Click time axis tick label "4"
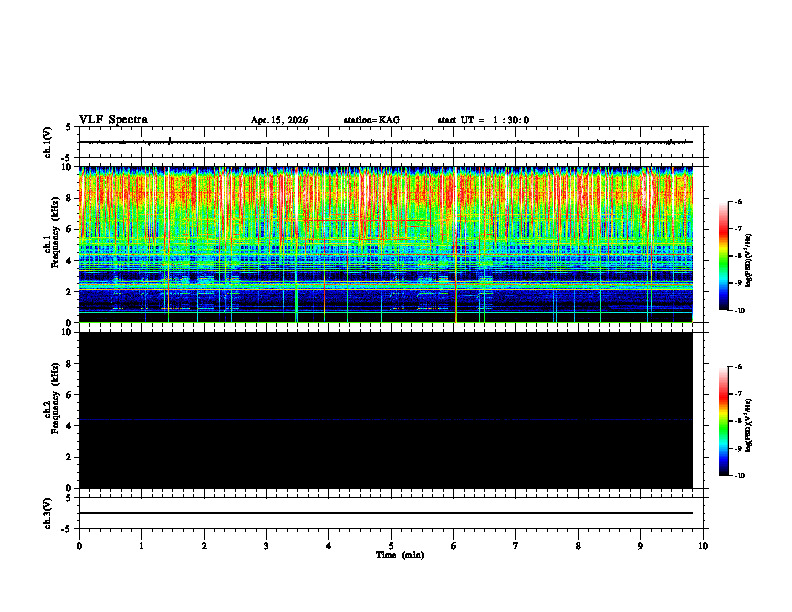The height and width of the screenshot is (612, 792). point(329,546)
